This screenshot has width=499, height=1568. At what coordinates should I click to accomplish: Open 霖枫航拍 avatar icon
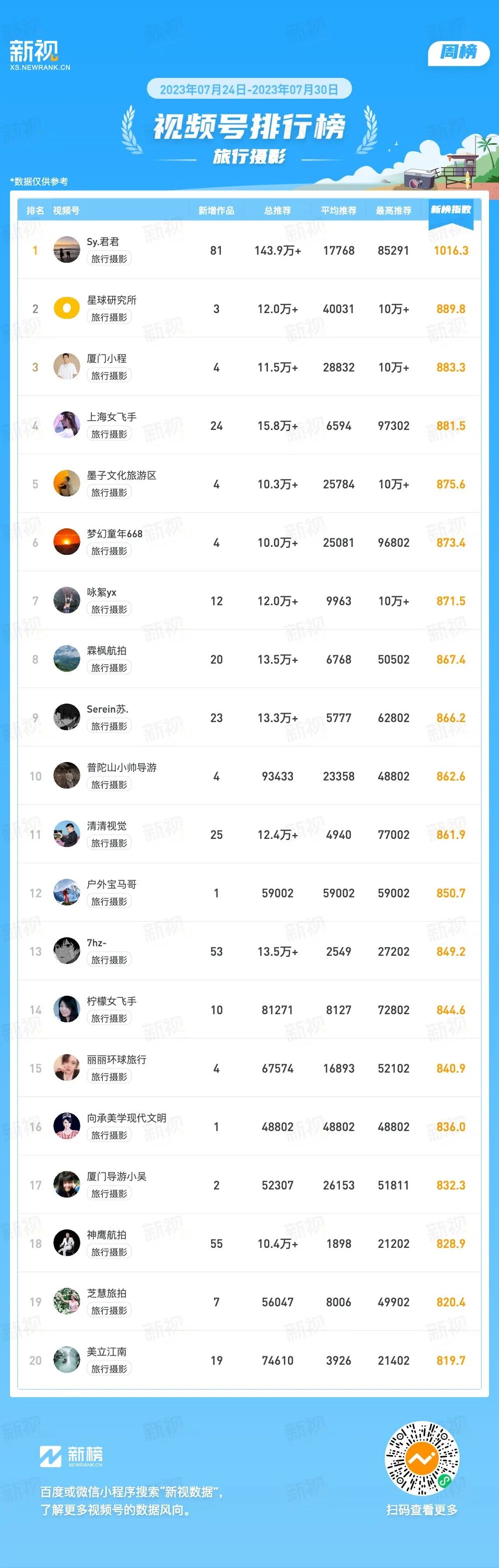pyautogui.click(x=67, y=659)
